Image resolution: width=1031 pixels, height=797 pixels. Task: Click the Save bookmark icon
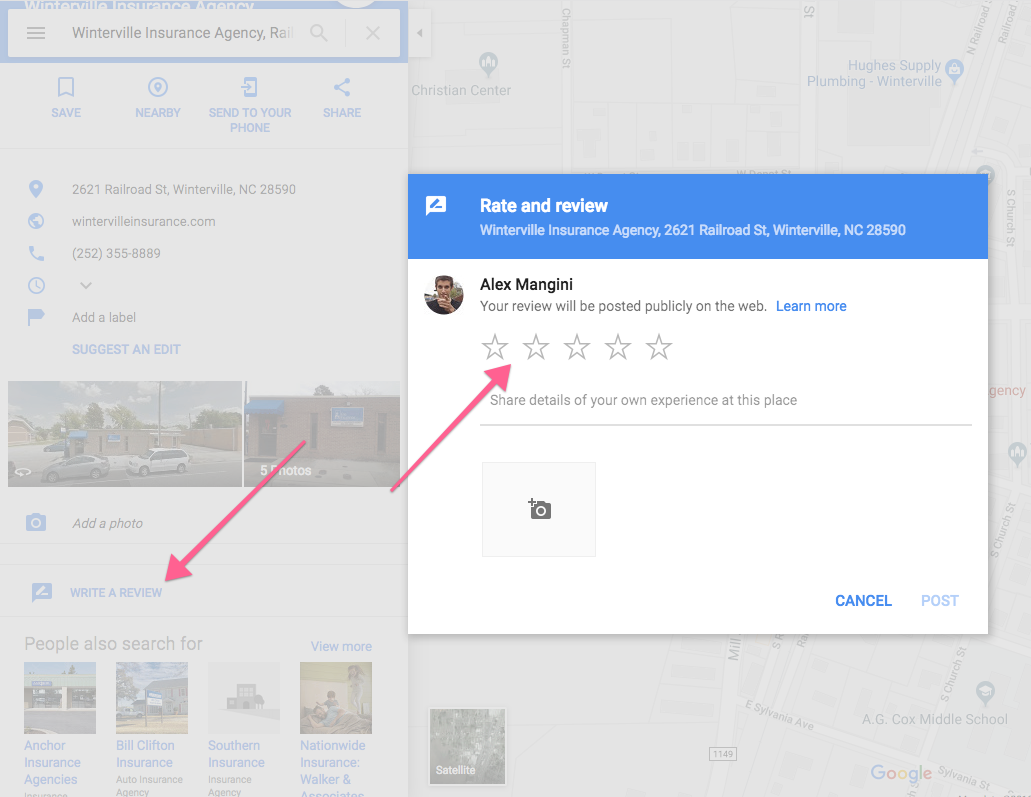click(66, 87)
